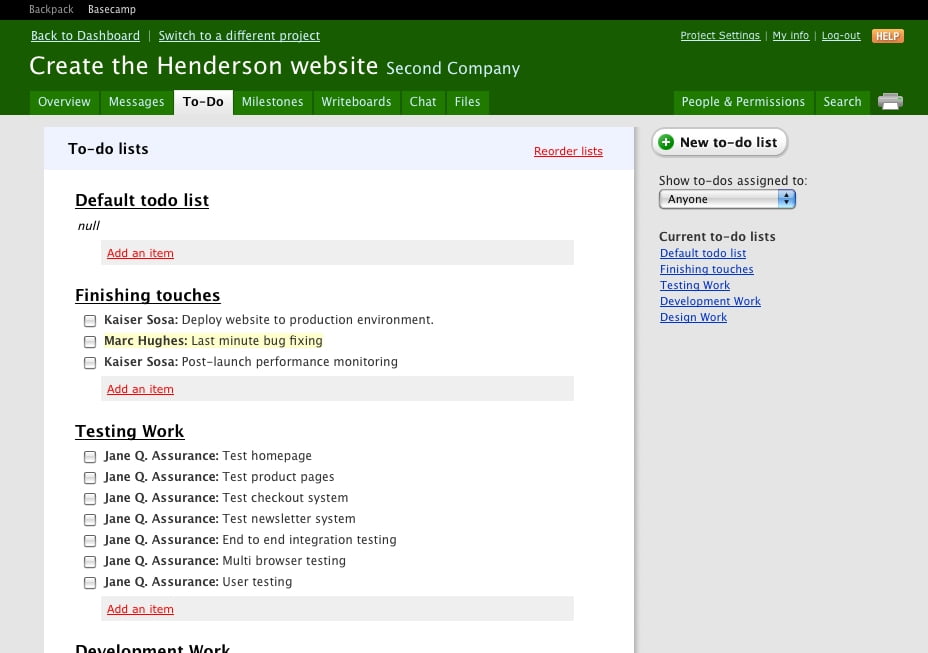Open the 'Finishing touches' list heading
The height and width of the screenshot is (653, 928).
tap(148, 295)
